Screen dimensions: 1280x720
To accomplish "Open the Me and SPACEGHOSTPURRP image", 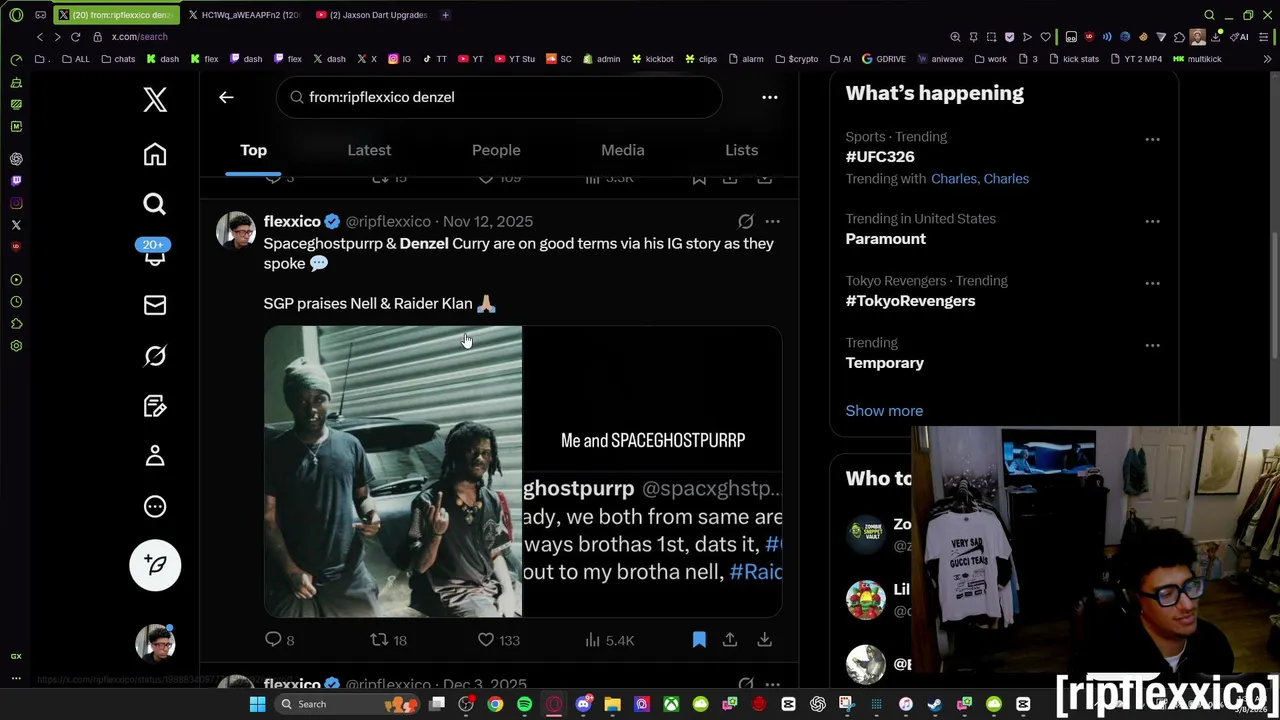I will [653, 398].
